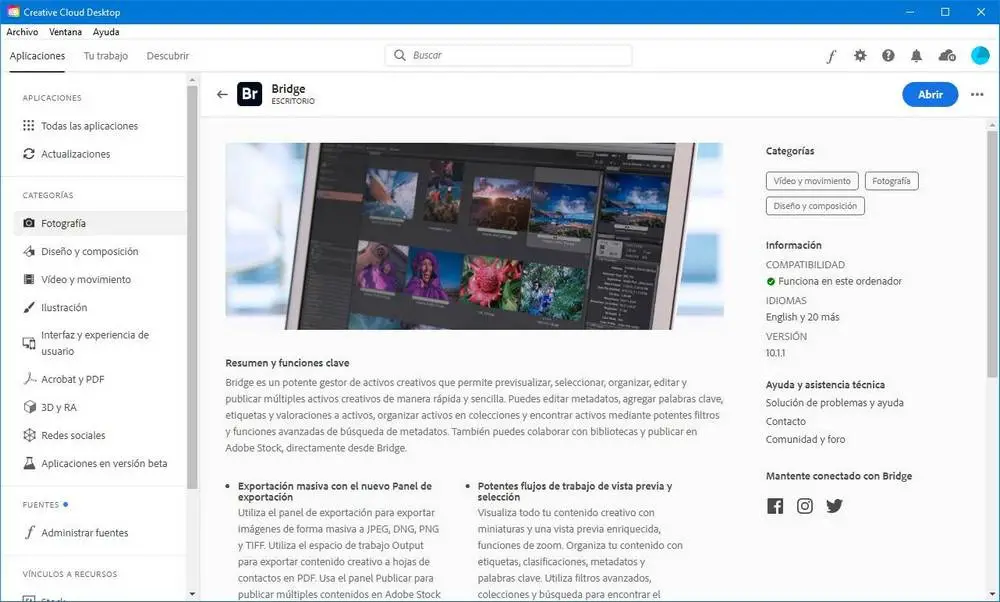The height and width of the screenshot is (602, 1000).
Task: Open Comunidad y foro link
Action: [805, 439]
